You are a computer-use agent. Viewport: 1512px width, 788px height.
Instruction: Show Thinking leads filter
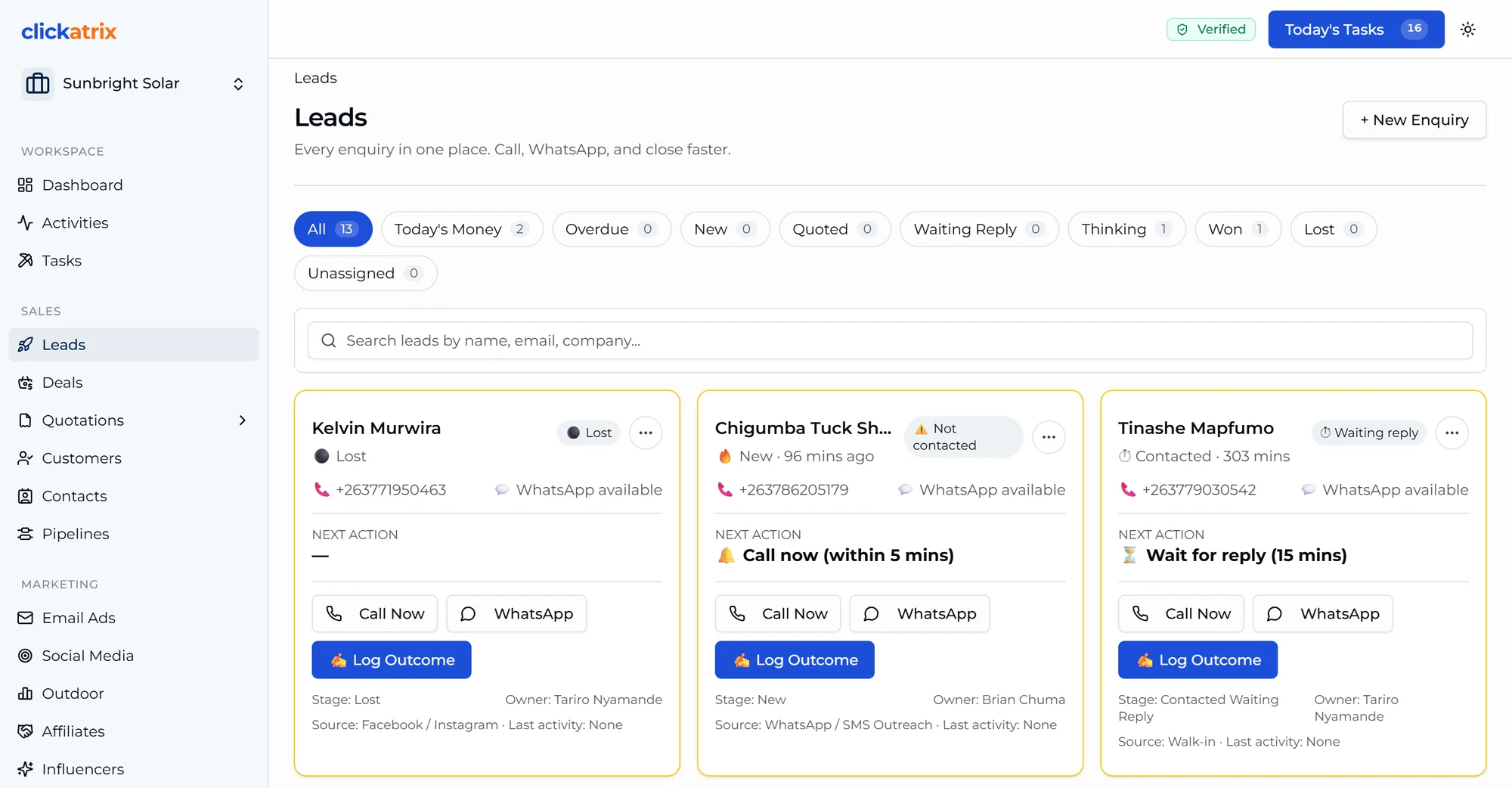(x=1126, y=229)
